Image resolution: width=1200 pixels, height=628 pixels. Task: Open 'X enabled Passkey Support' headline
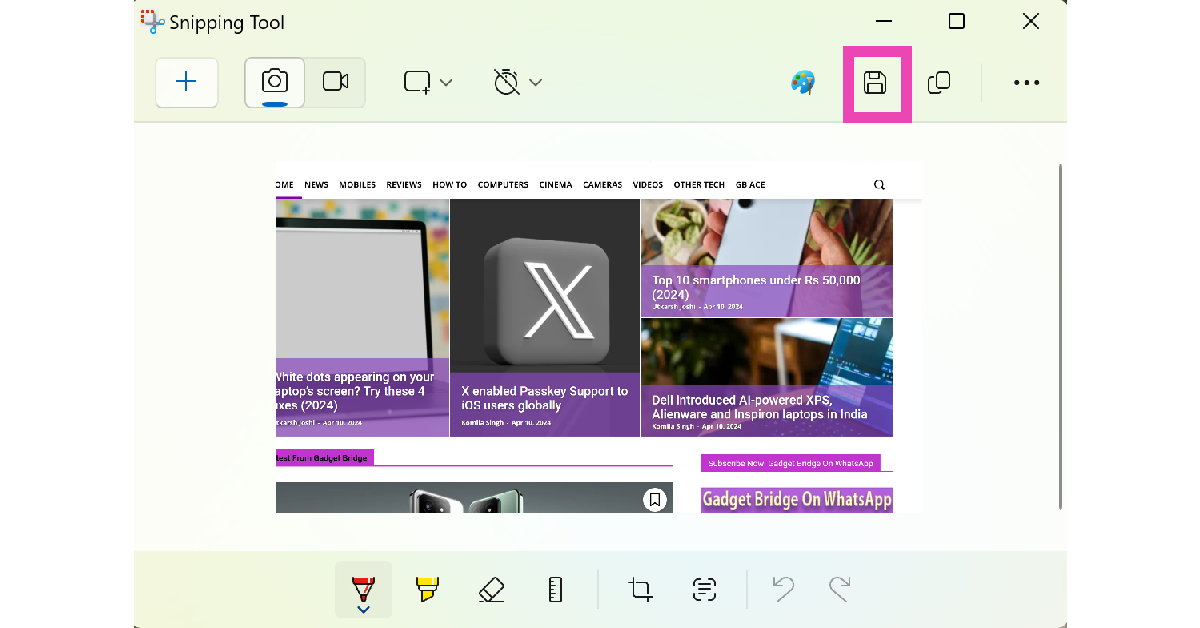(x=545, y=398)
